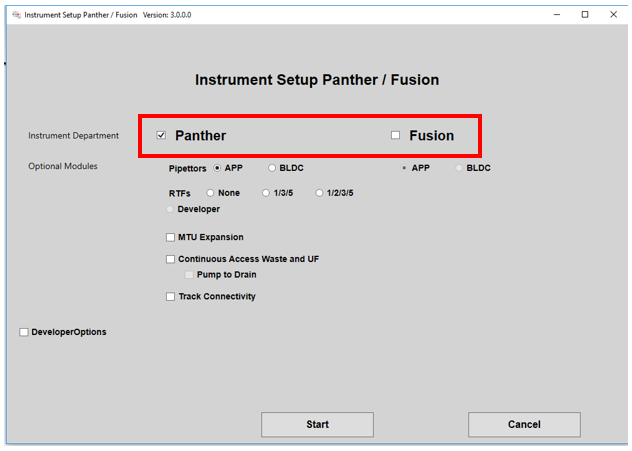Minimize the Instrument Setup window
This screenshot has width=632, height=451.
[x=557, y=15]
